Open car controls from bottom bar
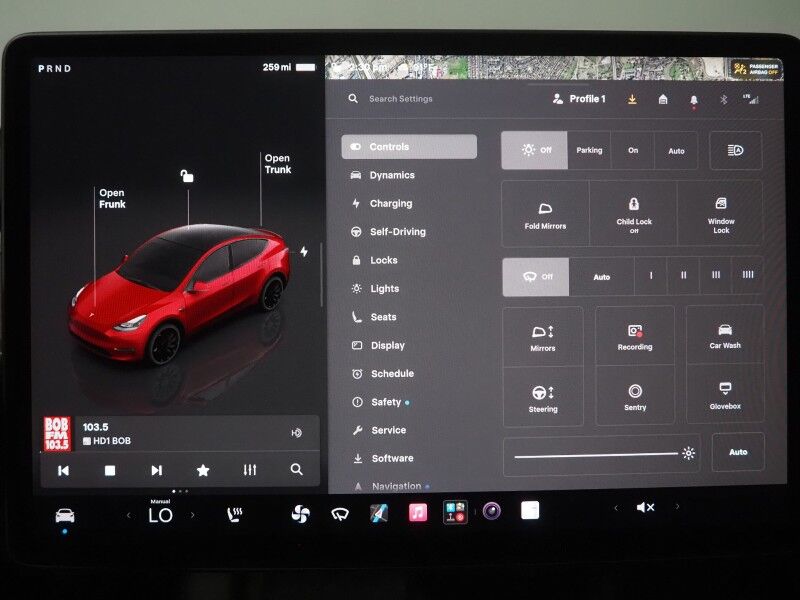The width and height of the screenshot is (800, 600). click(65, 516)
